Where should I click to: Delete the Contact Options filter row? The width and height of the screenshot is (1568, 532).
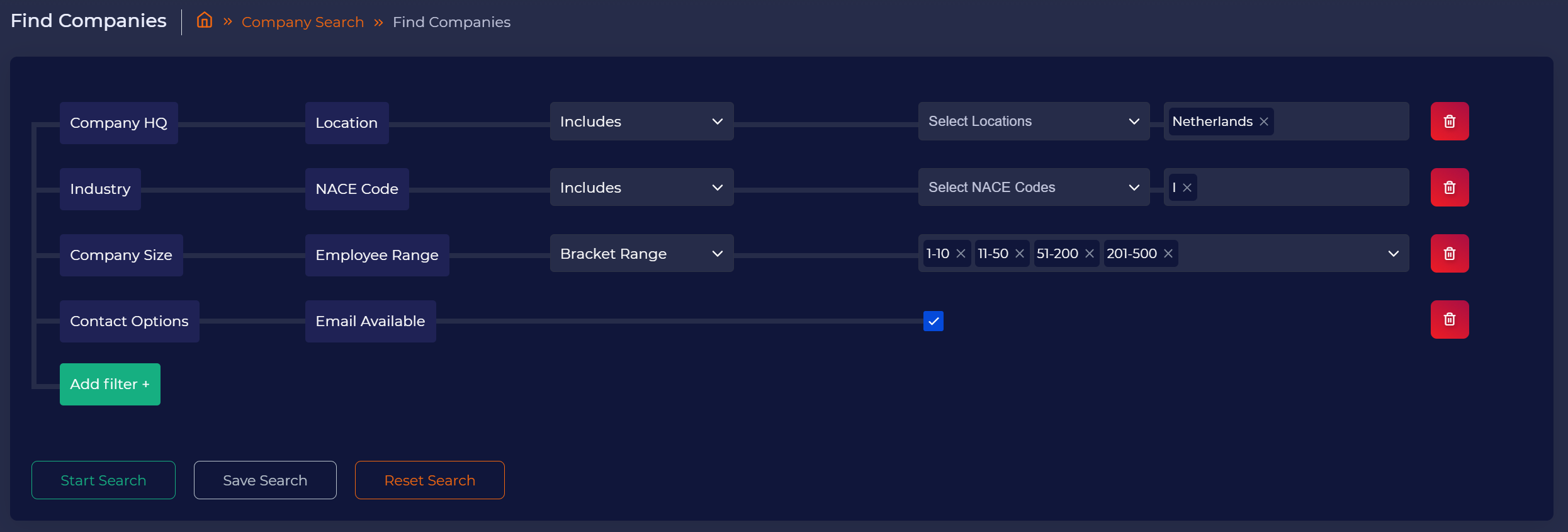point(1449,320)
